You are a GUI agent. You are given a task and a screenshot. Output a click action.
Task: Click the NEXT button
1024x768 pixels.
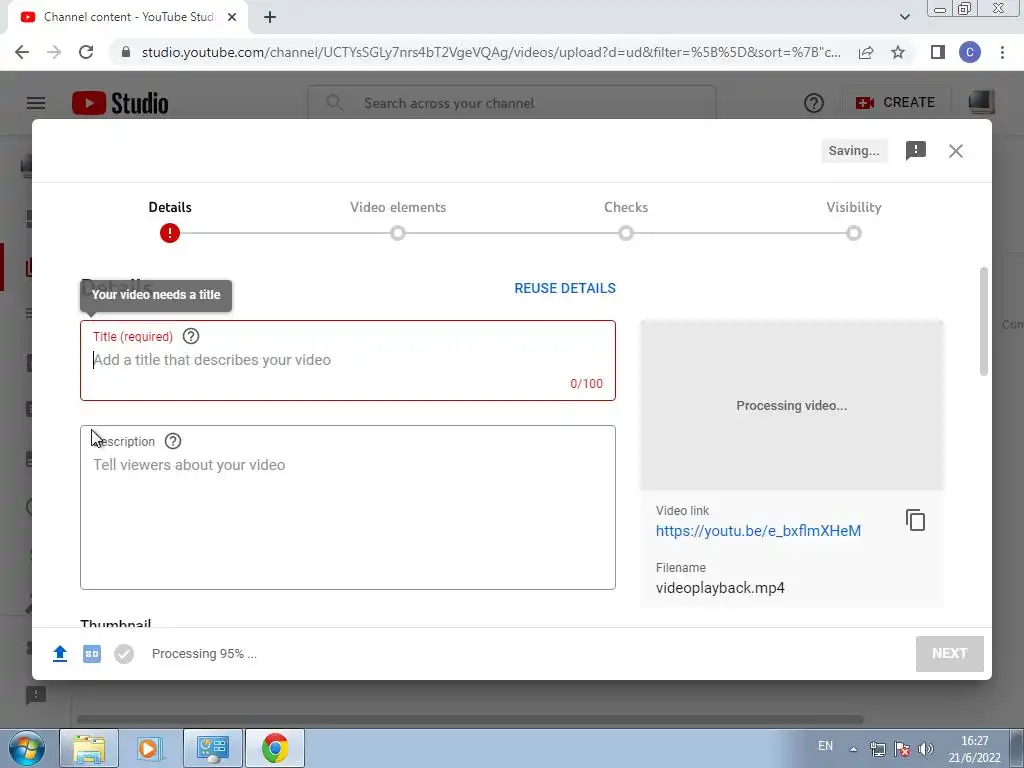coord(950,654)
